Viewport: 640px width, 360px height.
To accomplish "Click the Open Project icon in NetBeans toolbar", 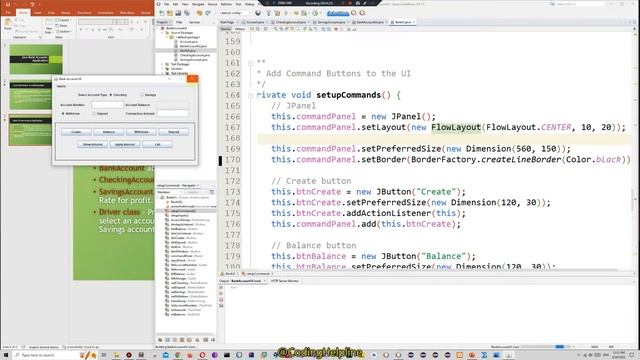I will pyautogui.click(x=178, y=13).
